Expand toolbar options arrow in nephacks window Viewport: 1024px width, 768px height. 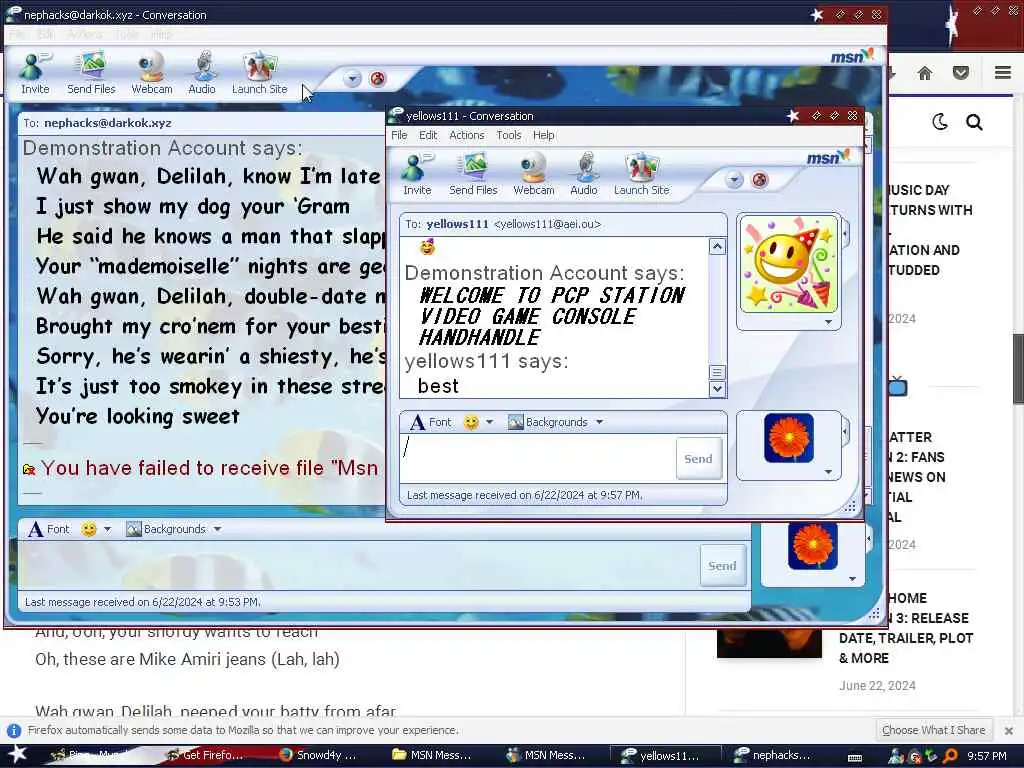click(352, 79)
